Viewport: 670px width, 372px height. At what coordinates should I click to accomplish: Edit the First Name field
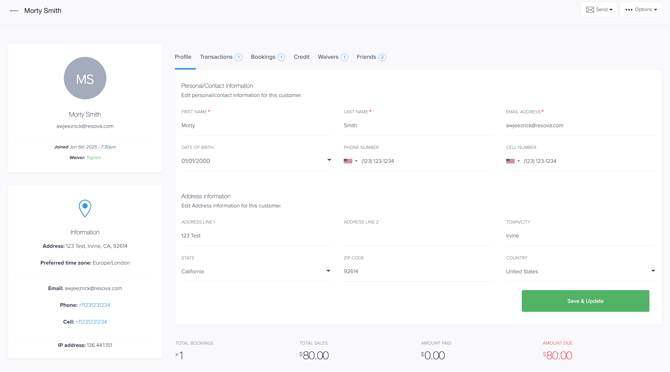[256, 126]
